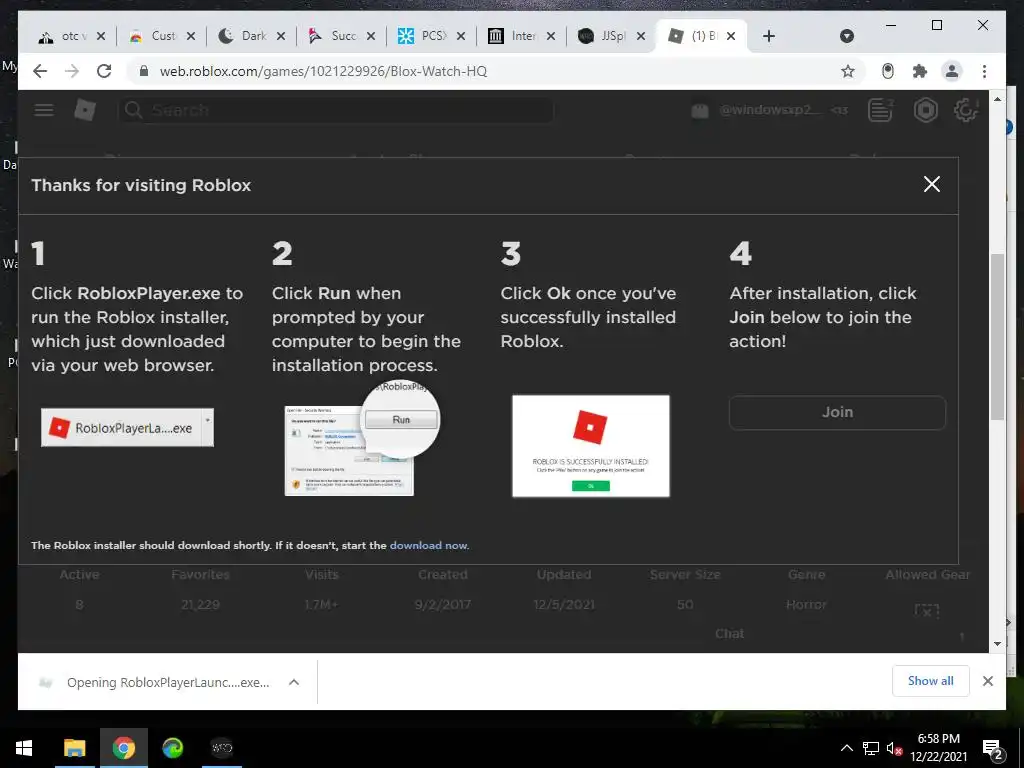Click the 'Opening RobloxPlayerLaunc....exe' download item
This screenshot has height=768, width=1024.
[168, 682]
